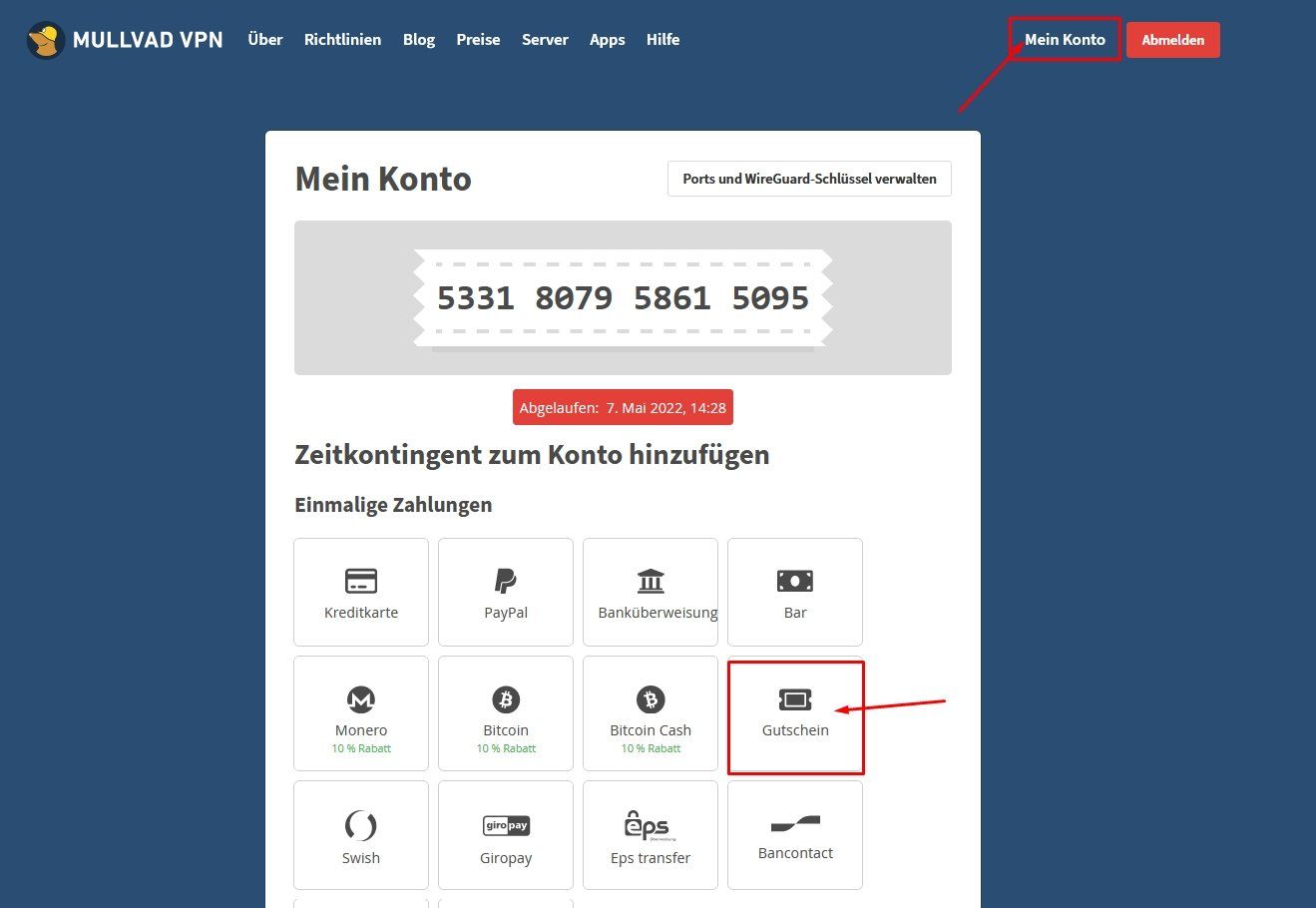Choose the Giropay logo icon
The height and width of the screenshot is (908, 1316).
pos(506,826)
